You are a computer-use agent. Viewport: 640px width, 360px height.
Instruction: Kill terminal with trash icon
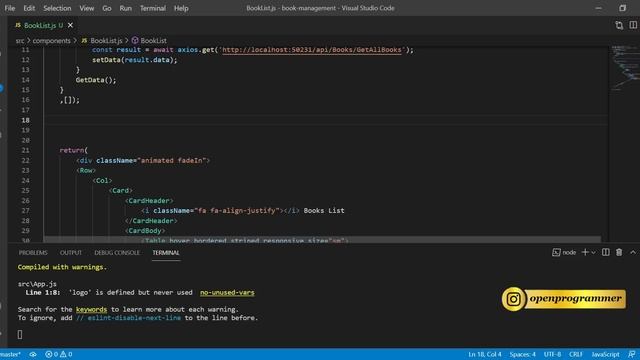click(x=619, y=253)
